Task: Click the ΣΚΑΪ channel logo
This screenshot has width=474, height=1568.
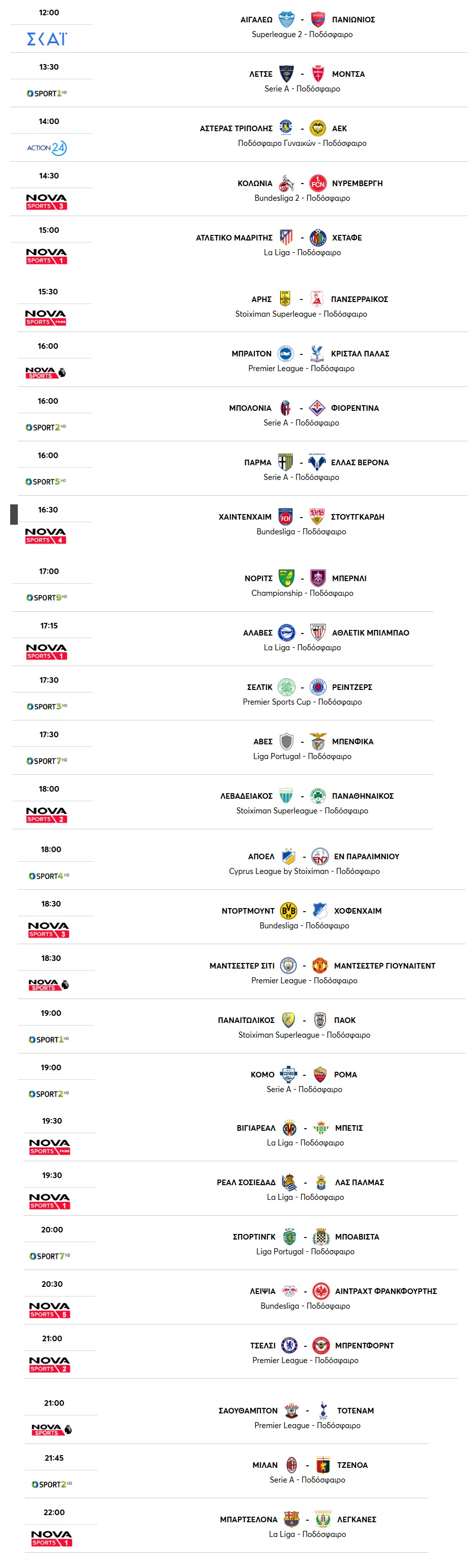Action: (x=47, y=39)
